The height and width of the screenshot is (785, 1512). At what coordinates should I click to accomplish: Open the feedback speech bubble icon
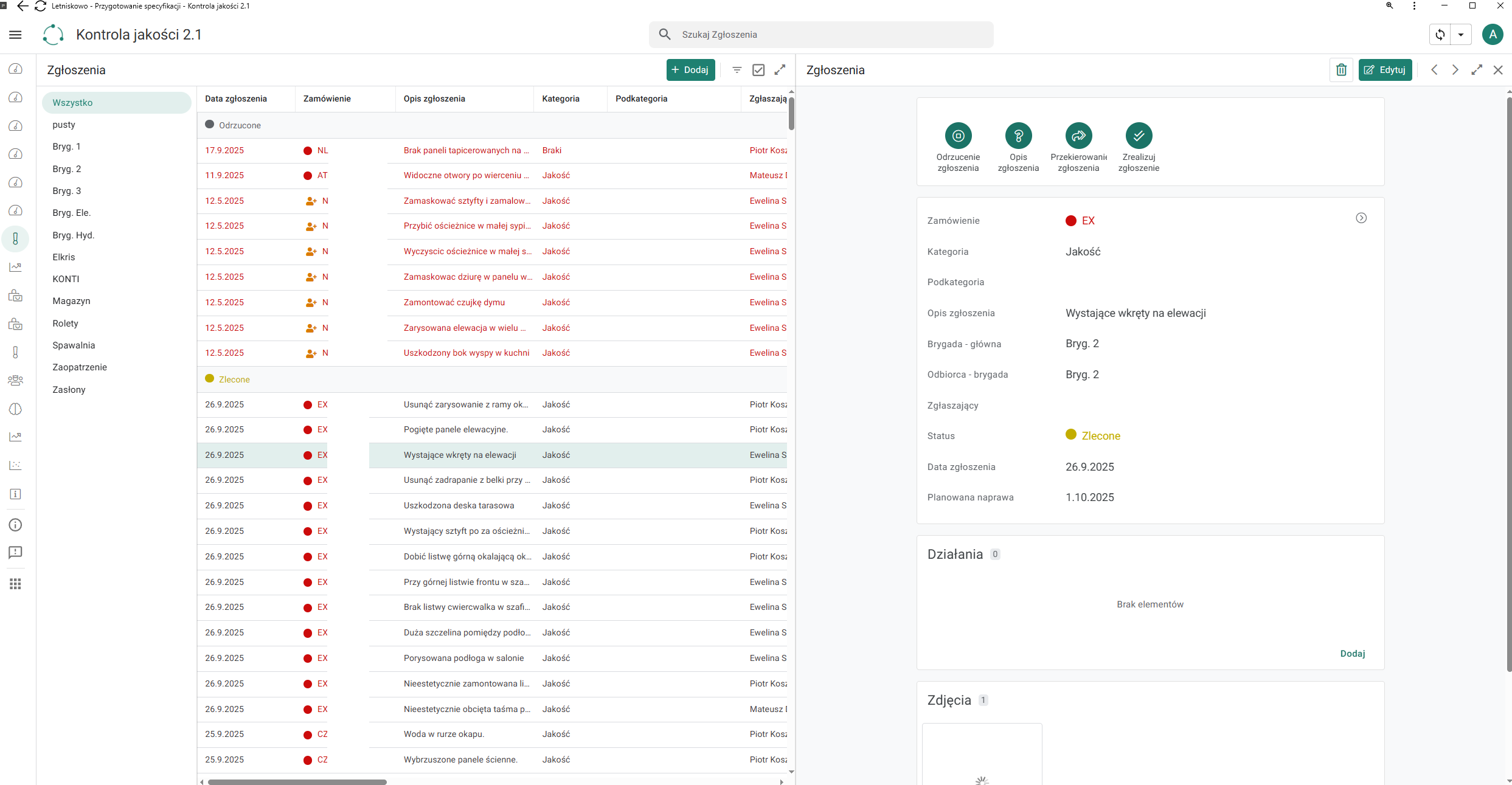click(15, 552)
